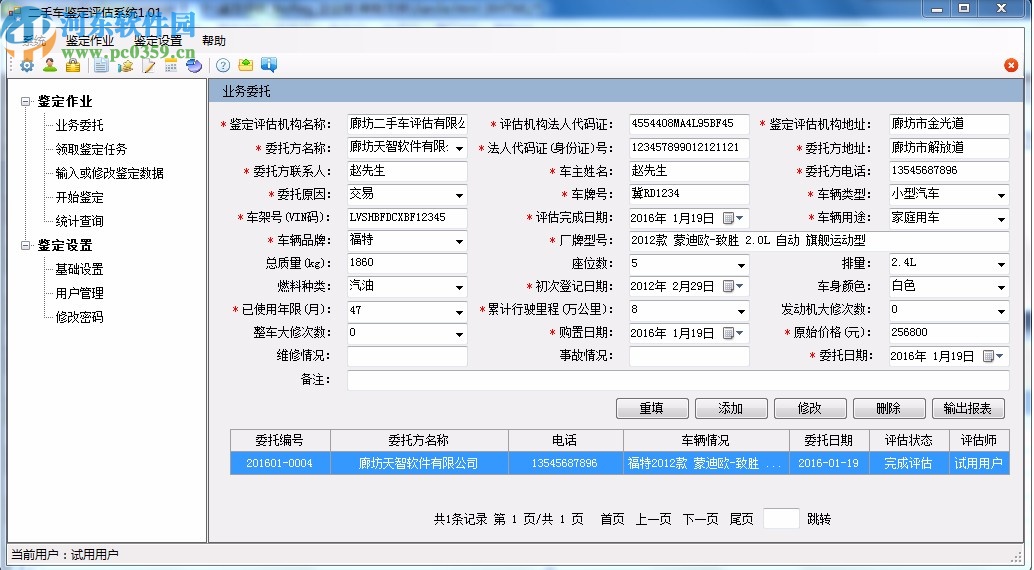Open calendar picker for 委托日期
Viewport: 1034px width, 570px height.
(993, 356)
